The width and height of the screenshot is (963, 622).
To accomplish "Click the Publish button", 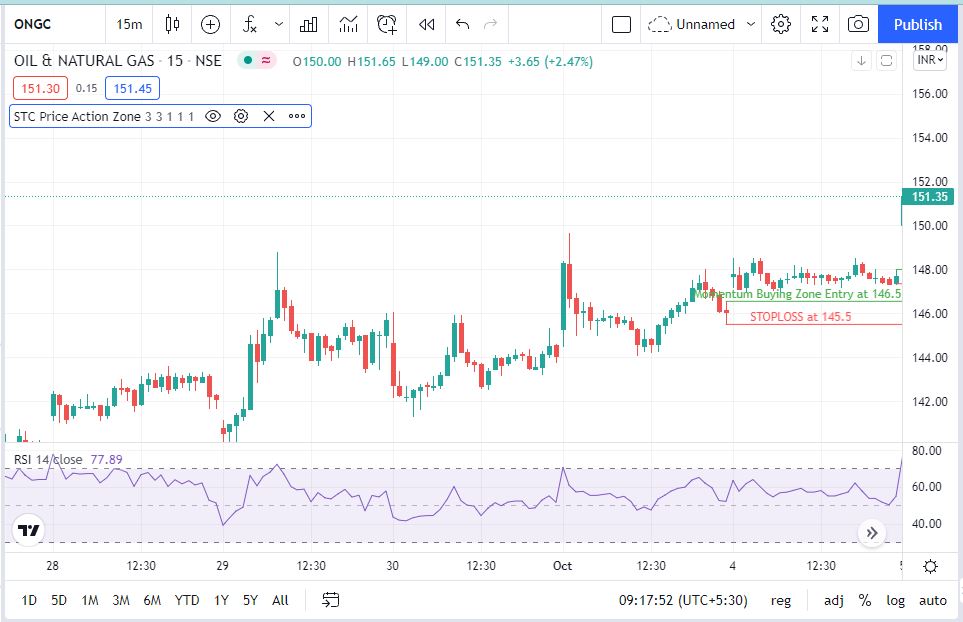I will pos(918,24).
